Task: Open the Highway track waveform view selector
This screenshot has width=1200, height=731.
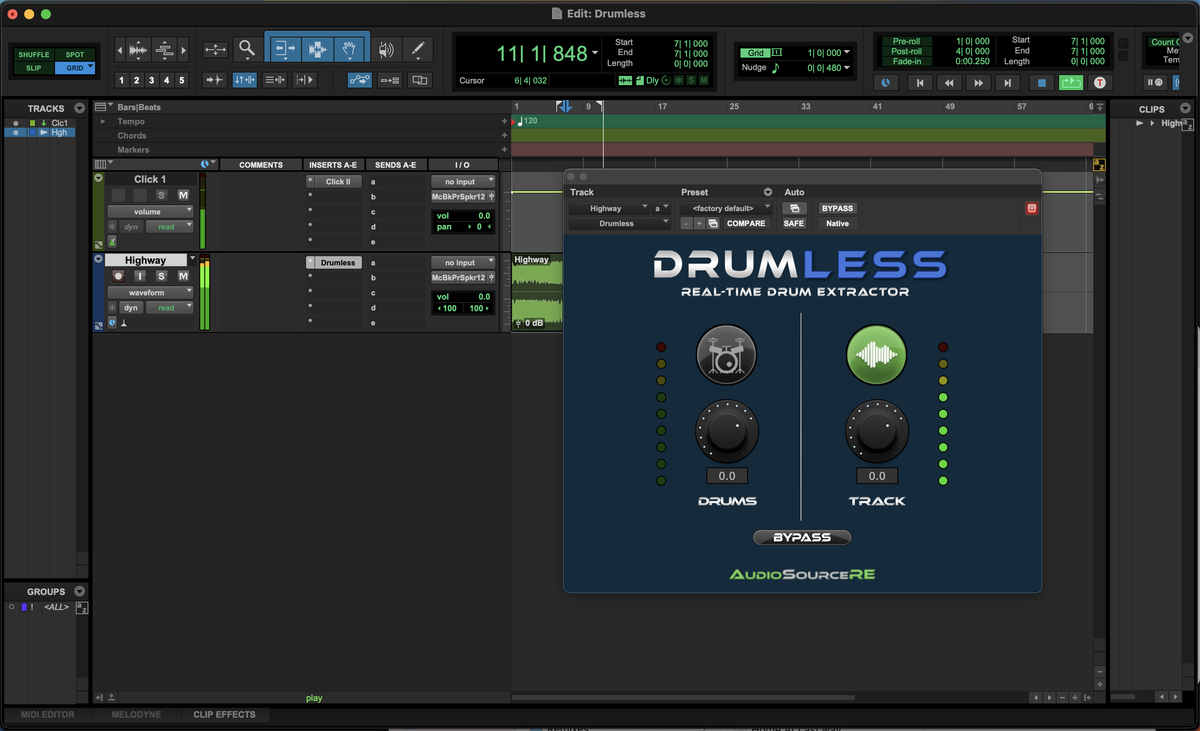Action: click(150, 292)
